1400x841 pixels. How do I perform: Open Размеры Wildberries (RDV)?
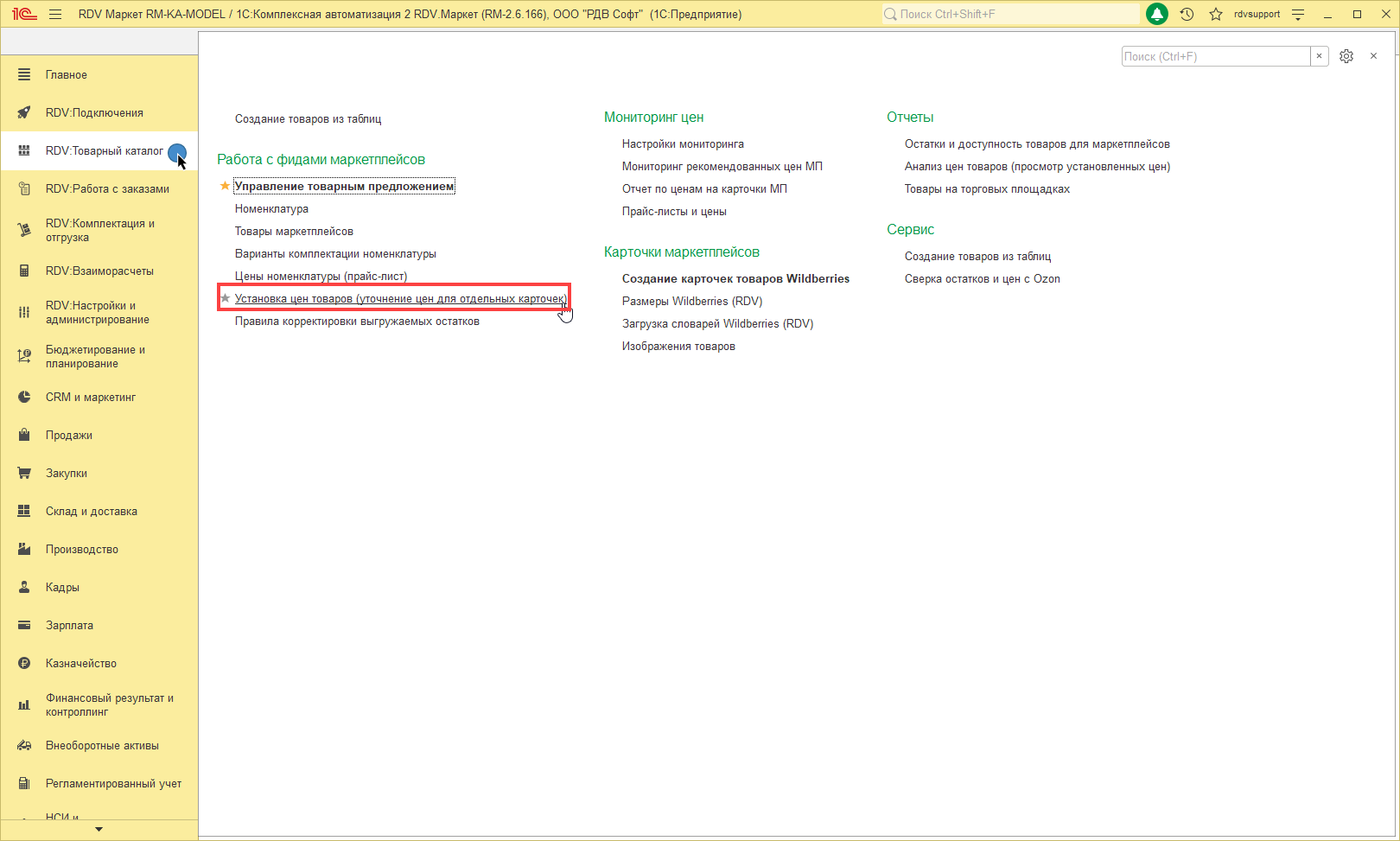(x=692, y=301)
